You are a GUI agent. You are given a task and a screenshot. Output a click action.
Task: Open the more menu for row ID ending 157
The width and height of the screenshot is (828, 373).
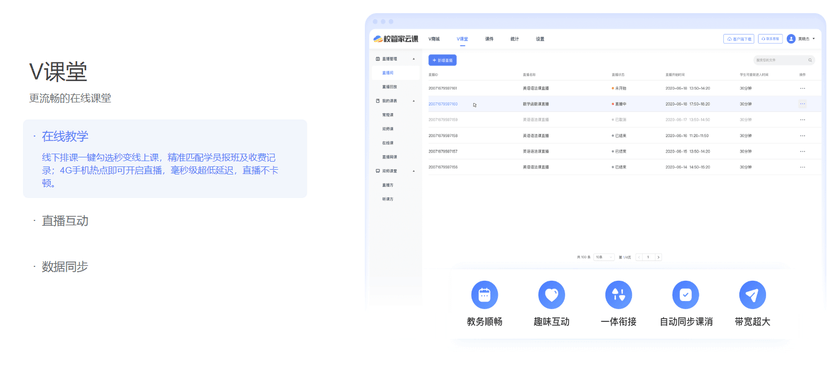(802, 152)
